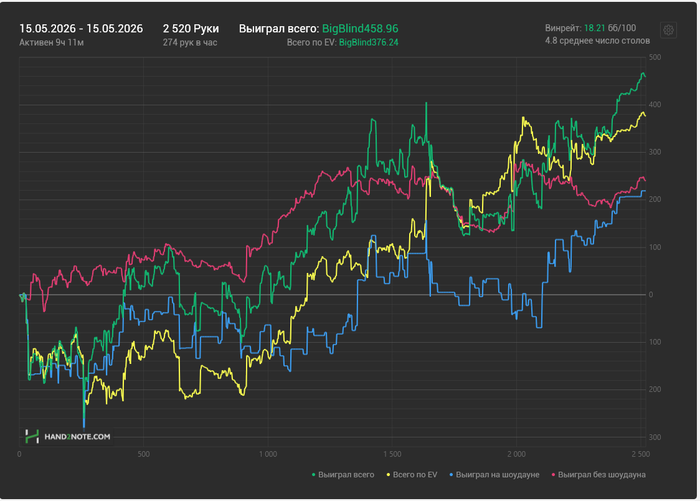Click the BigBlind458.96 total winnings value
This screenshot has height=501, width=700.
click(x=360, y=29)
